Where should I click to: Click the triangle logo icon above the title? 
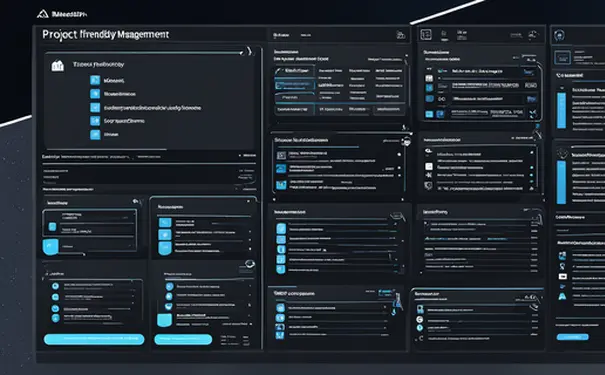42,14
